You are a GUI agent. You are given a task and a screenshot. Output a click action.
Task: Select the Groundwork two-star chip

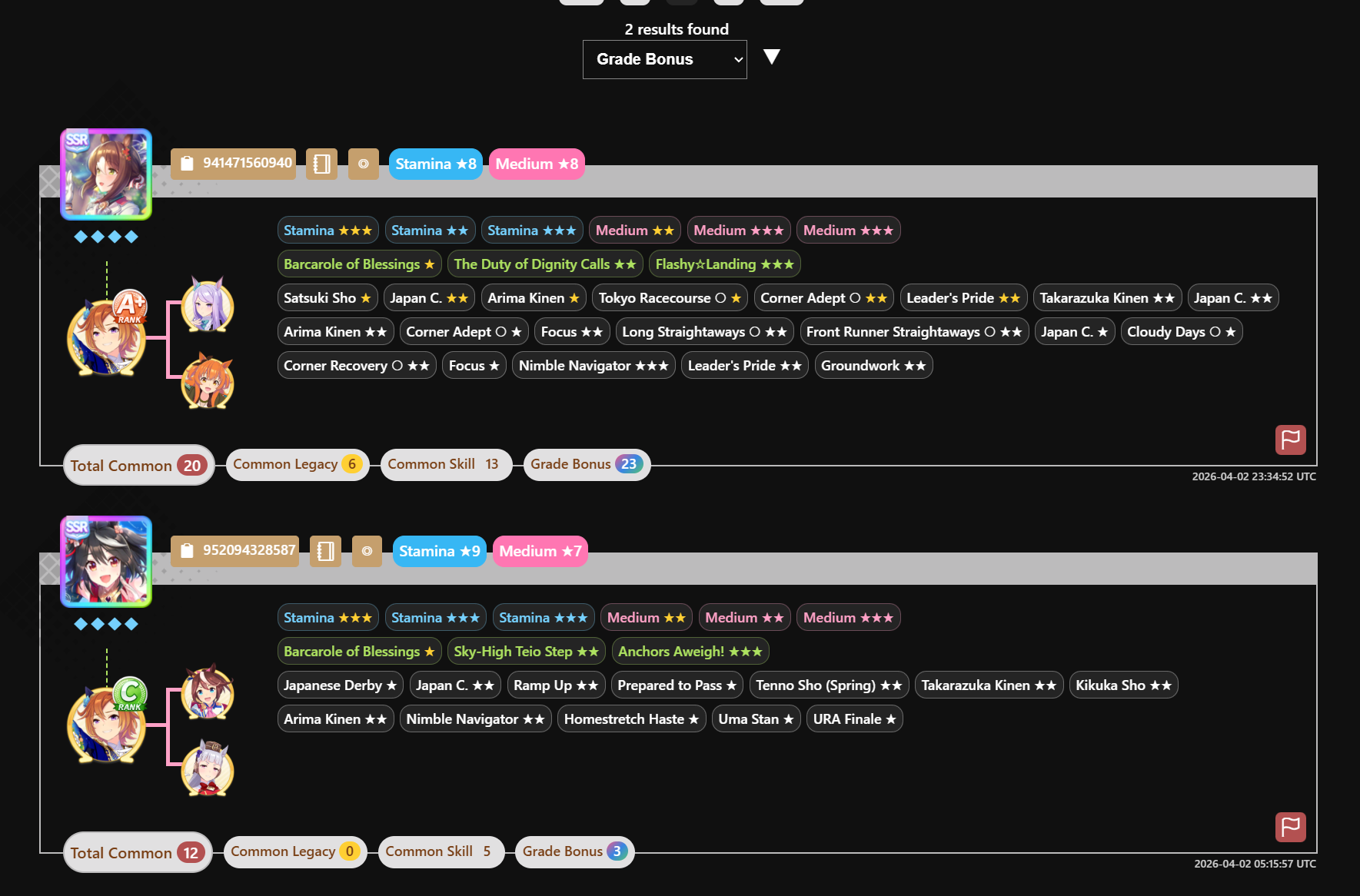[x=873, y=366]
